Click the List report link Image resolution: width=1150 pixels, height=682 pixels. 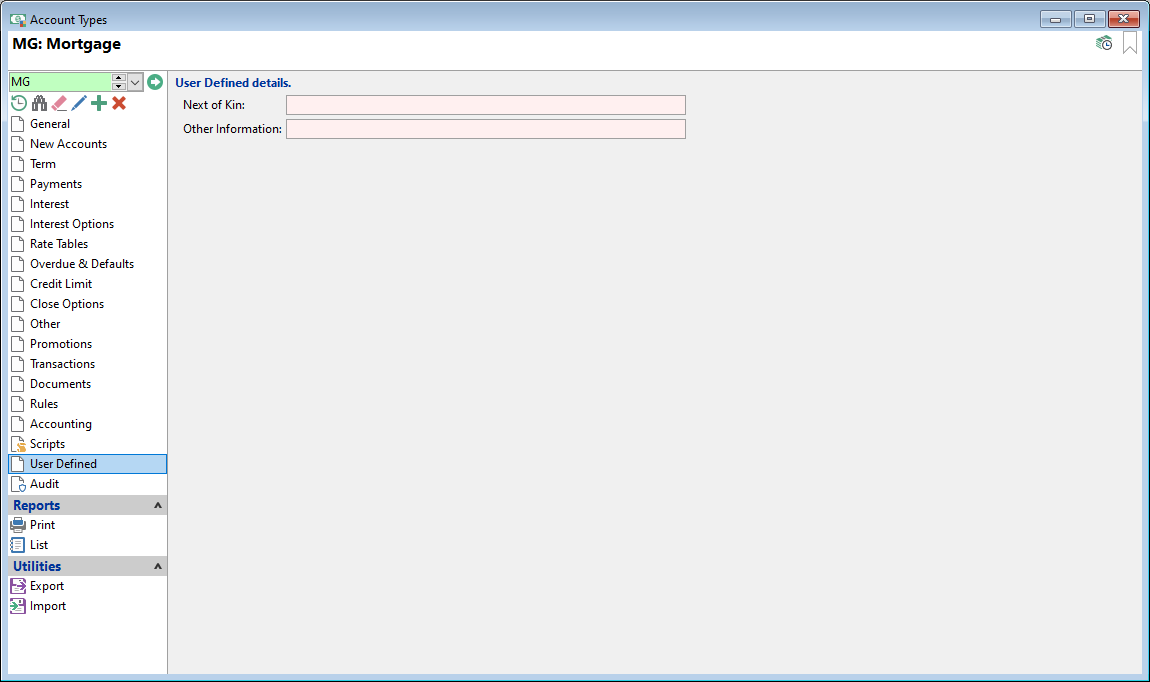tap(39, 545)
